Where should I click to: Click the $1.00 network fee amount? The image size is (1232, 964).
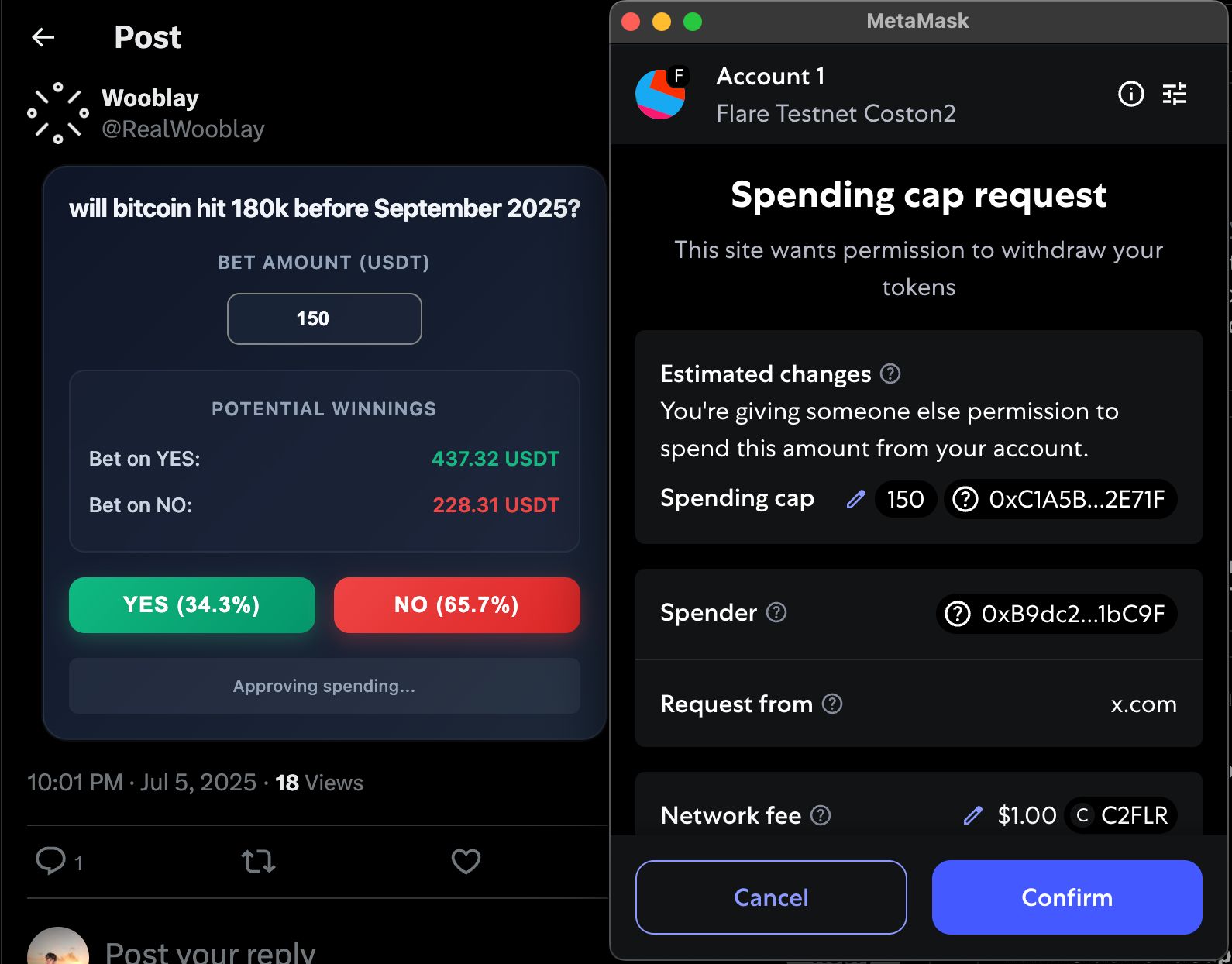tap(1027, 815)
